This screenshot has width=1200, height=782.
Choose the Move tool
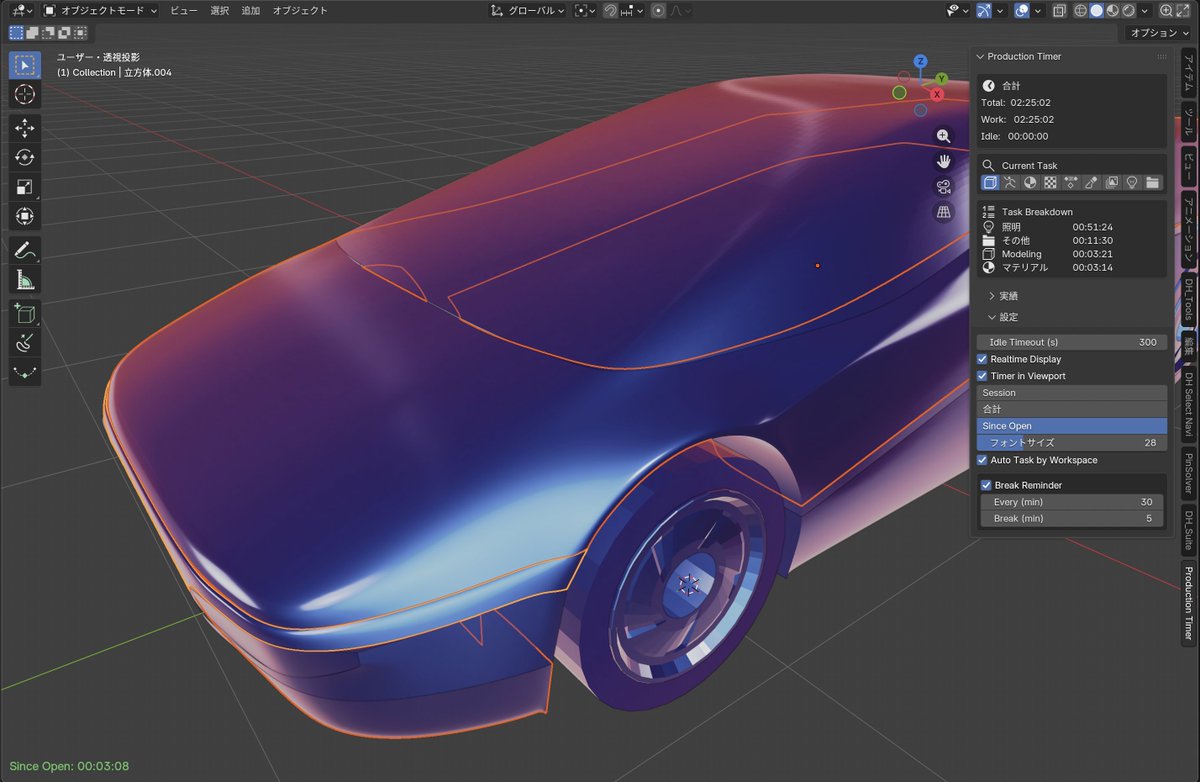[25, 128]
